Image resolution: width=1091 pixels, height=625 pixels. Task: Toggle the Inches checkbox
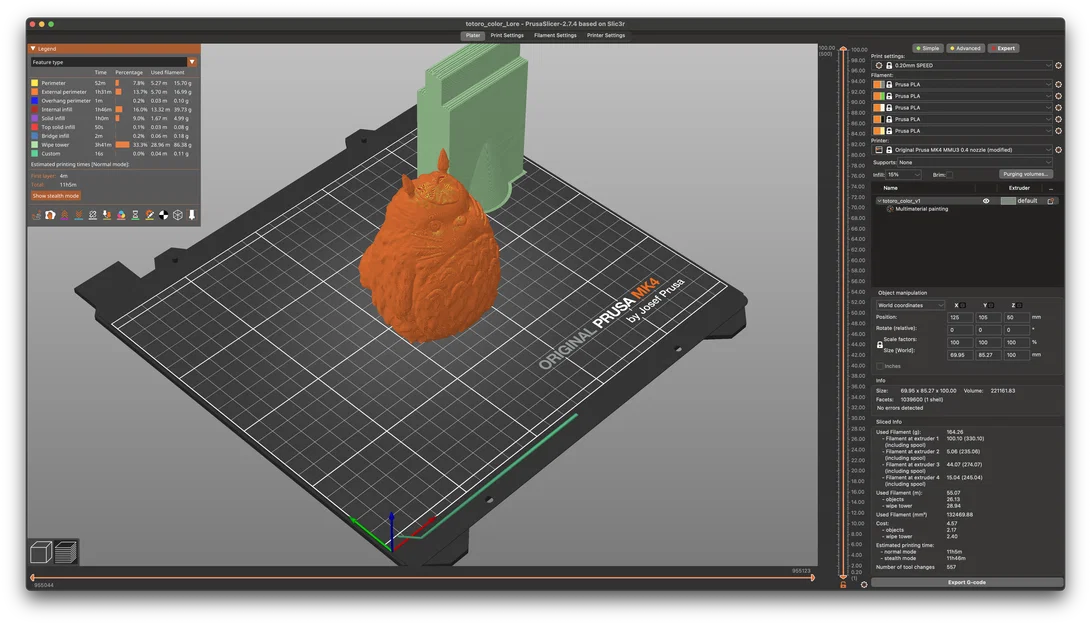pos(880,366)
